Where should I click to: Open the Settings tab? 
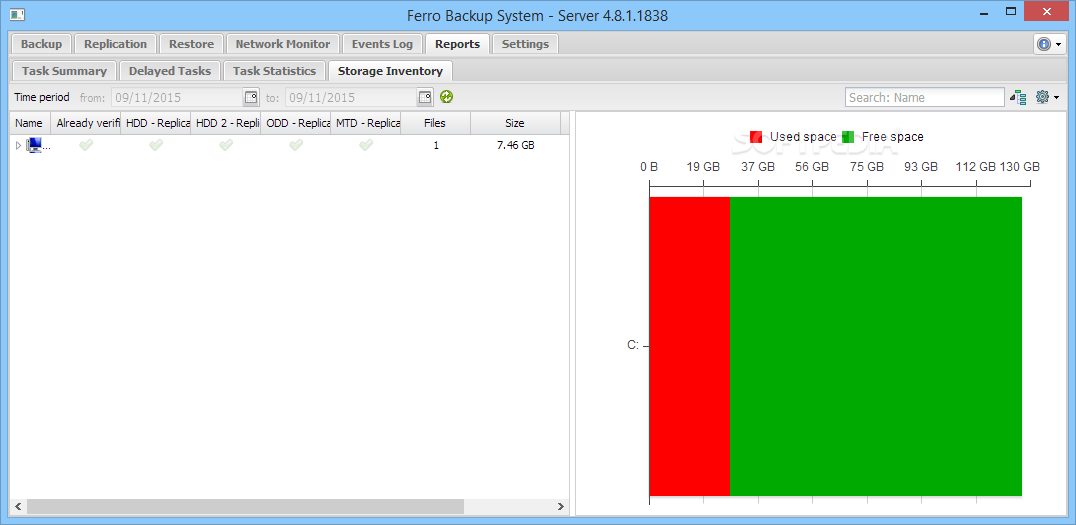click(x=525, y=44)
